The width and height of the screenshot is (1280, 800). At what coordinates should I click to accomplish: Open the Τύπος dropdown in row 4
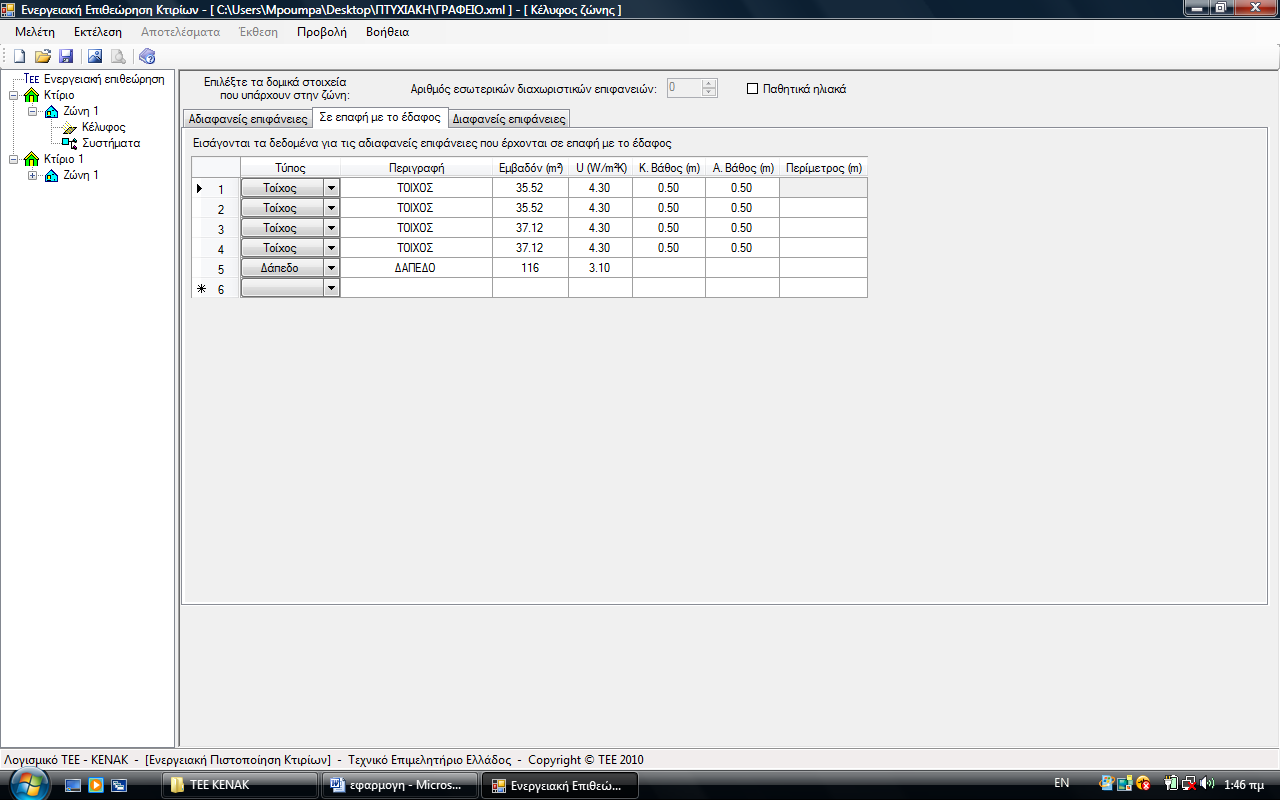coord(332,248)
